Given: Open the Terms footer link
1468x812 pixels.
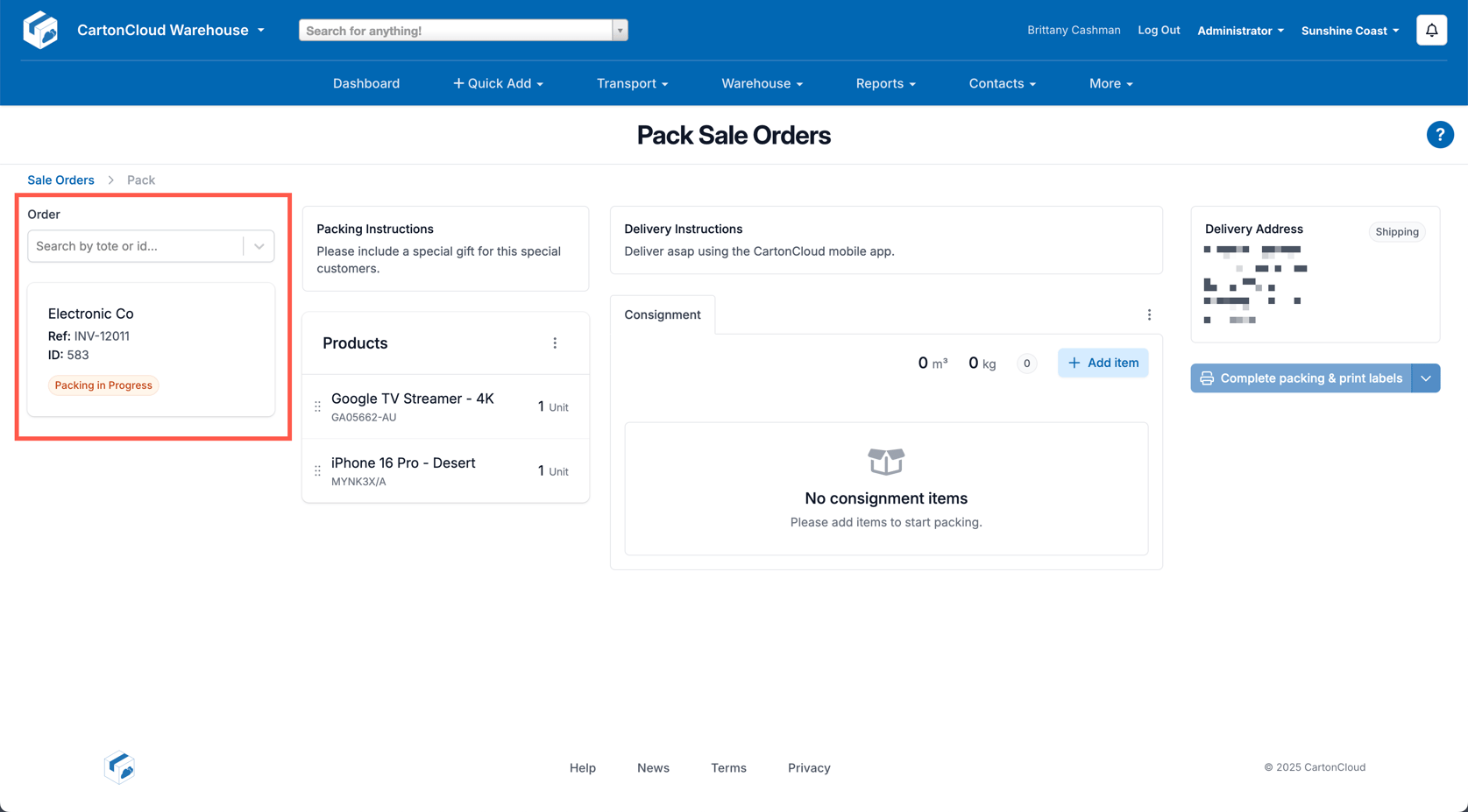Looking at the screenshot, I should [728, 767].
